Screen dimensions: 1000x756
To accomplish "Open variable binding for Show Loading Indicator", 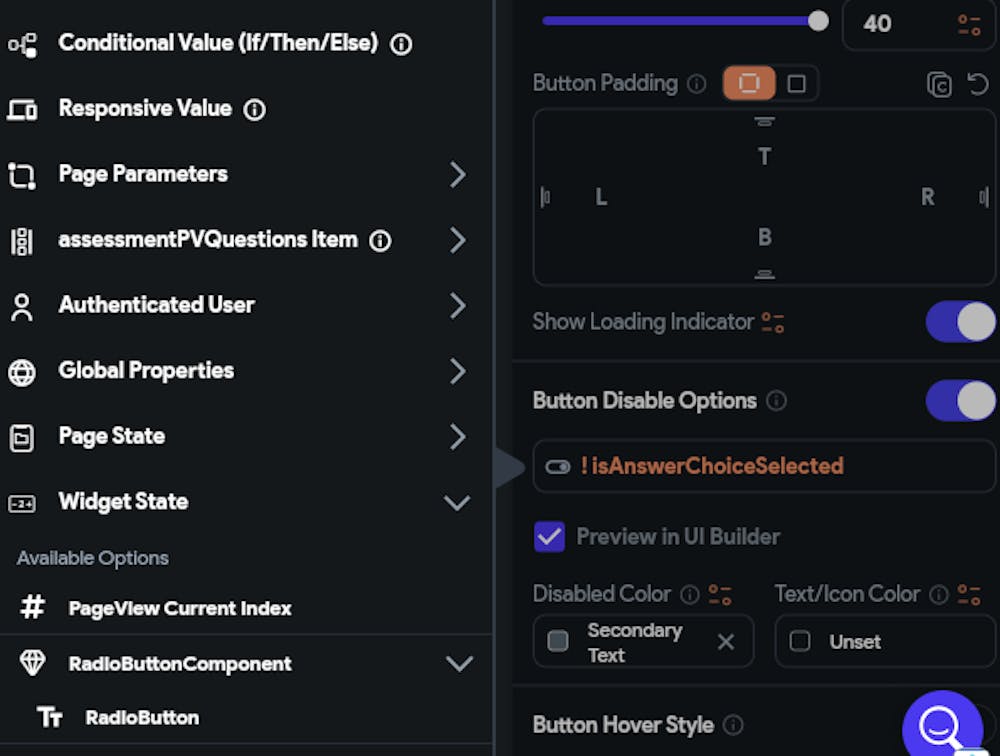I will (773, 322).
